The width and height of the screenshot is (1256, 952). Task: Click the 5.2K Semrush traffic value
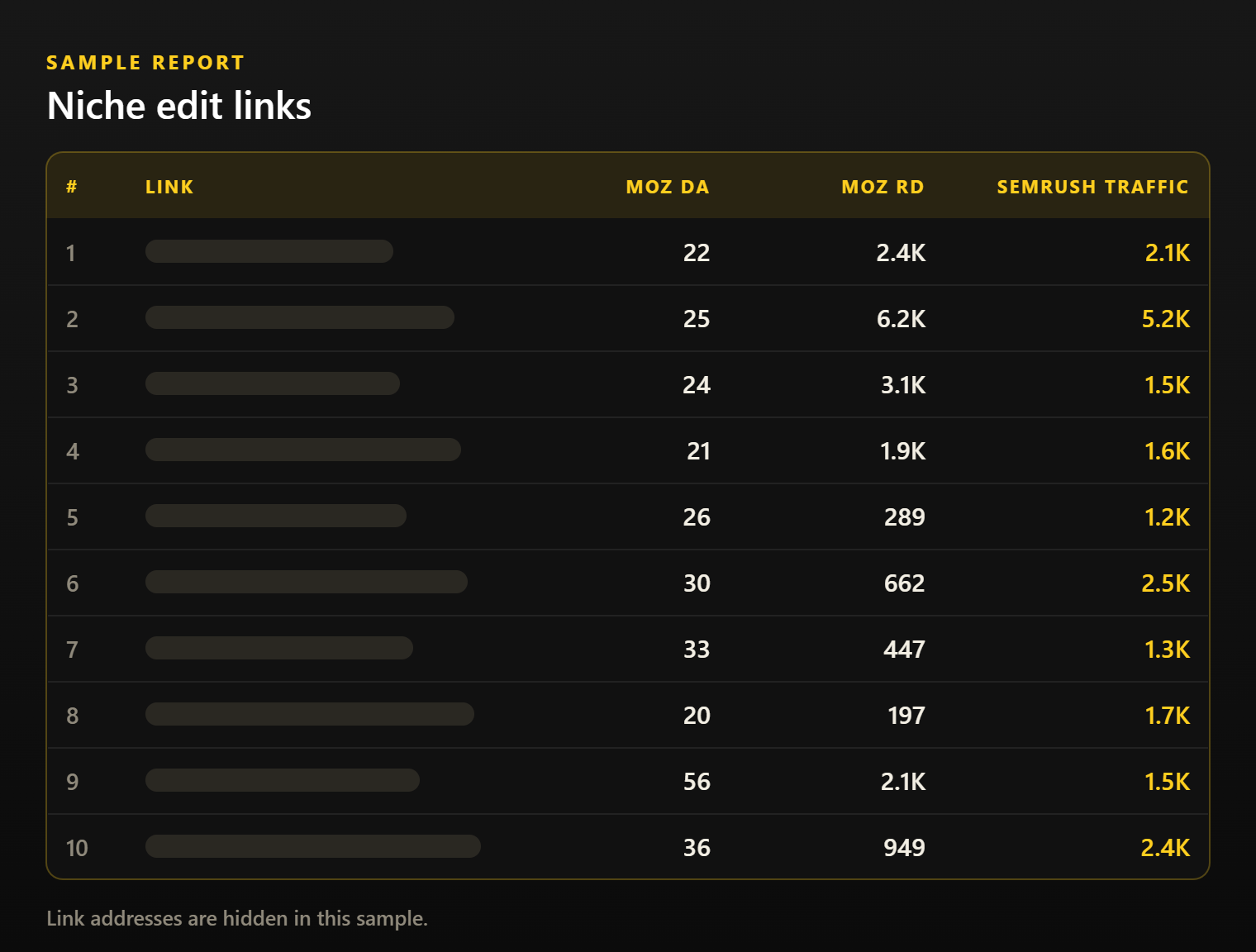(x=1165, y=319)
